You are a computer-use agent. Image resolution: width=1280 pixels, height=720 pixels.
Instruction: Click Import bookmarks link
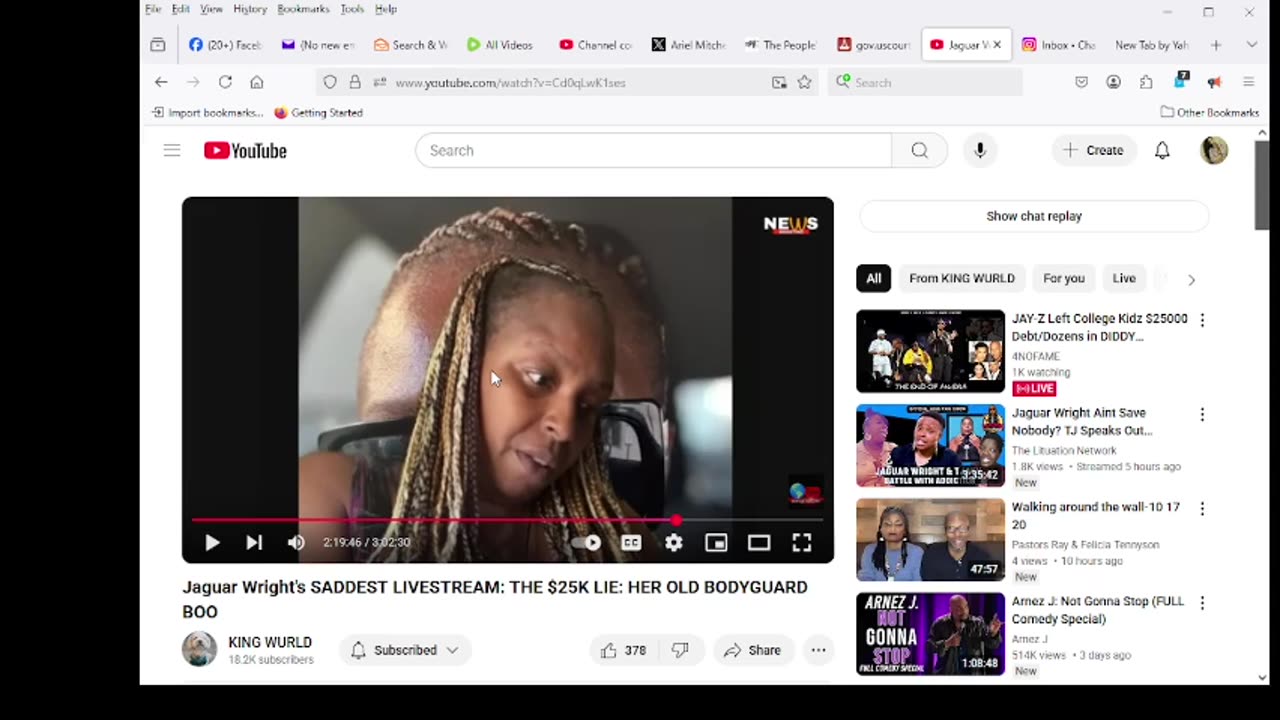pyautogui.click(x=207, y=112)
